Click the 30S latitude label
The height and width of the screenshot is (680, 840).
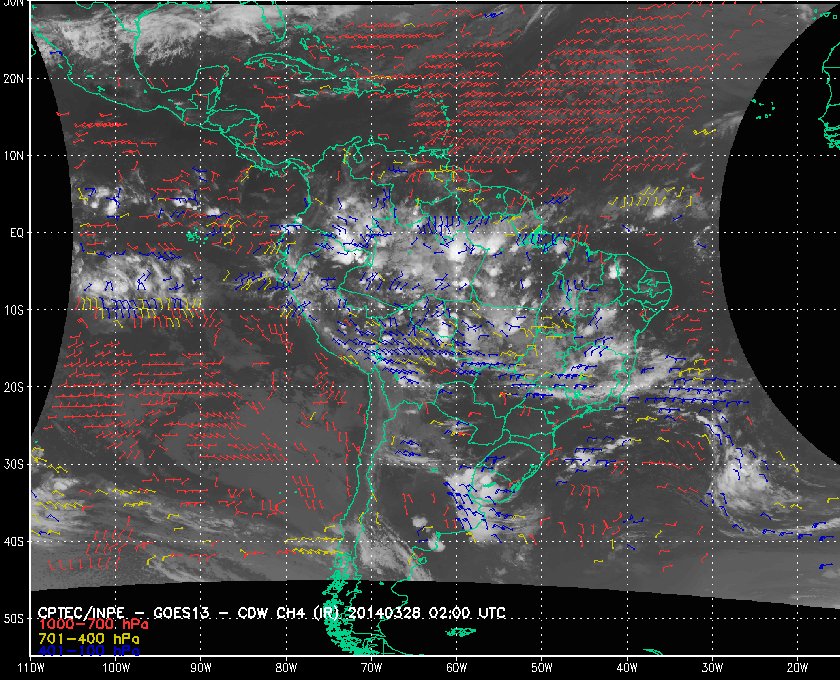pyautogui.click(x=13, y=464)
